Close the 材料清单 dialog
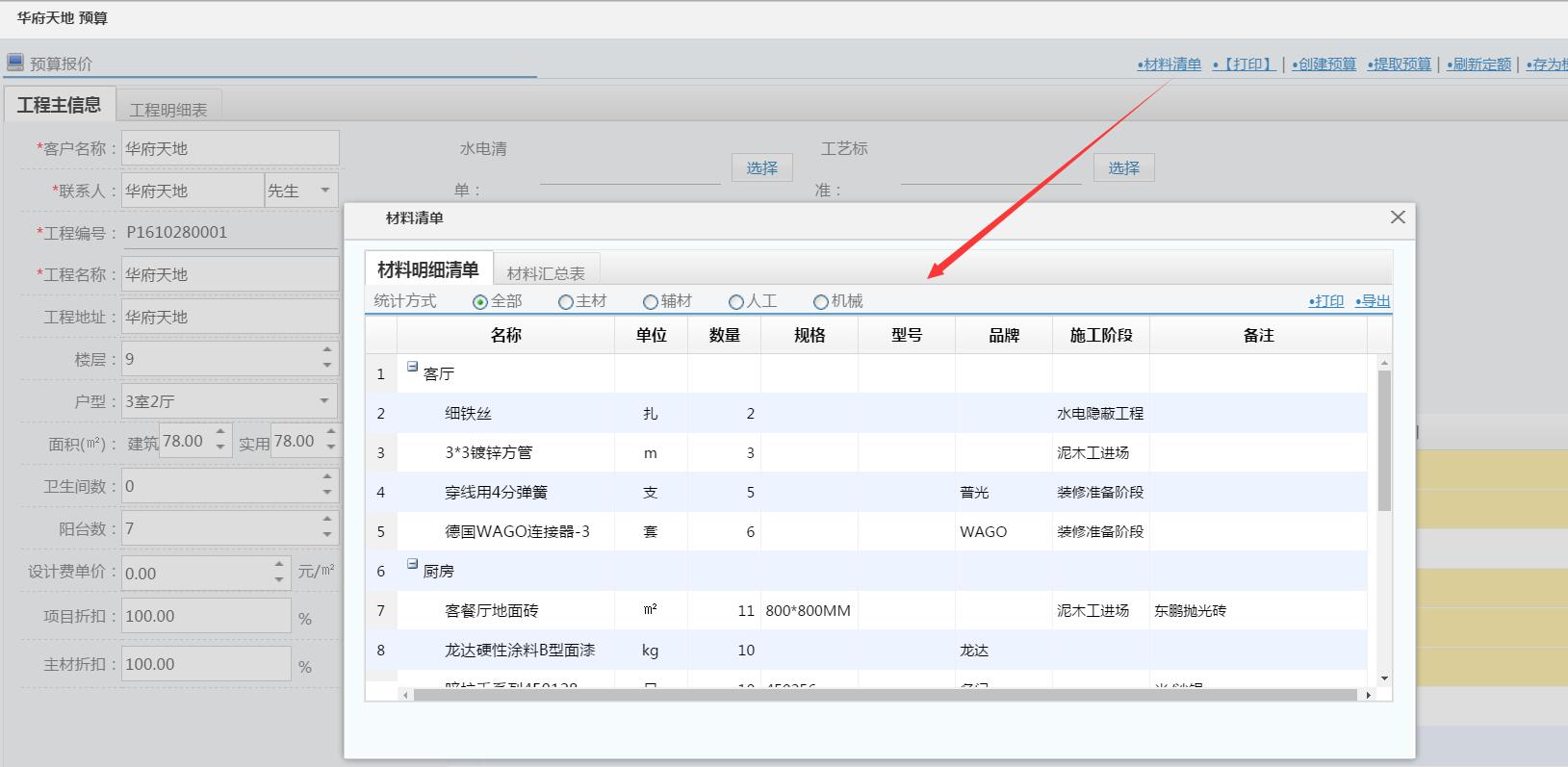 (x=1398, y=217)
